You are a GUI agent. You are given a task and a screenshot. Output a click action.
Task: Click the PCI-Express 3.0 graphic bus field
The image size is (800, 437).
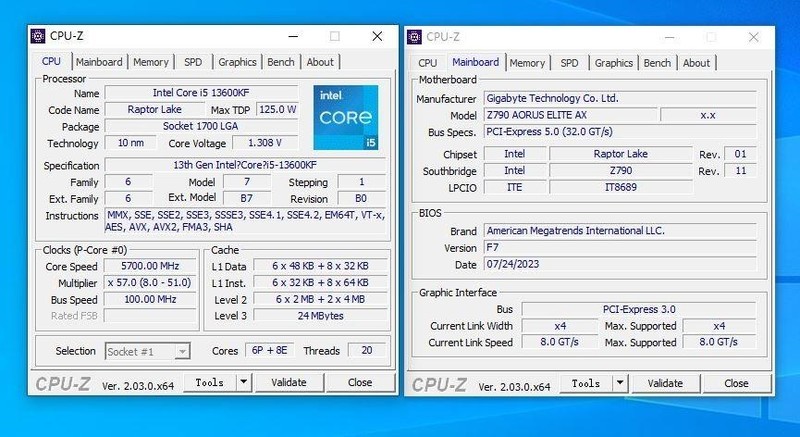pos(639,309)
